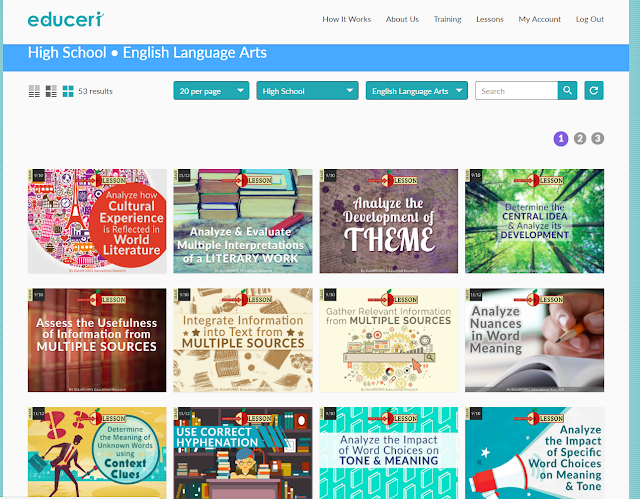Switch to list view layout icon

[x=34, y=91]
